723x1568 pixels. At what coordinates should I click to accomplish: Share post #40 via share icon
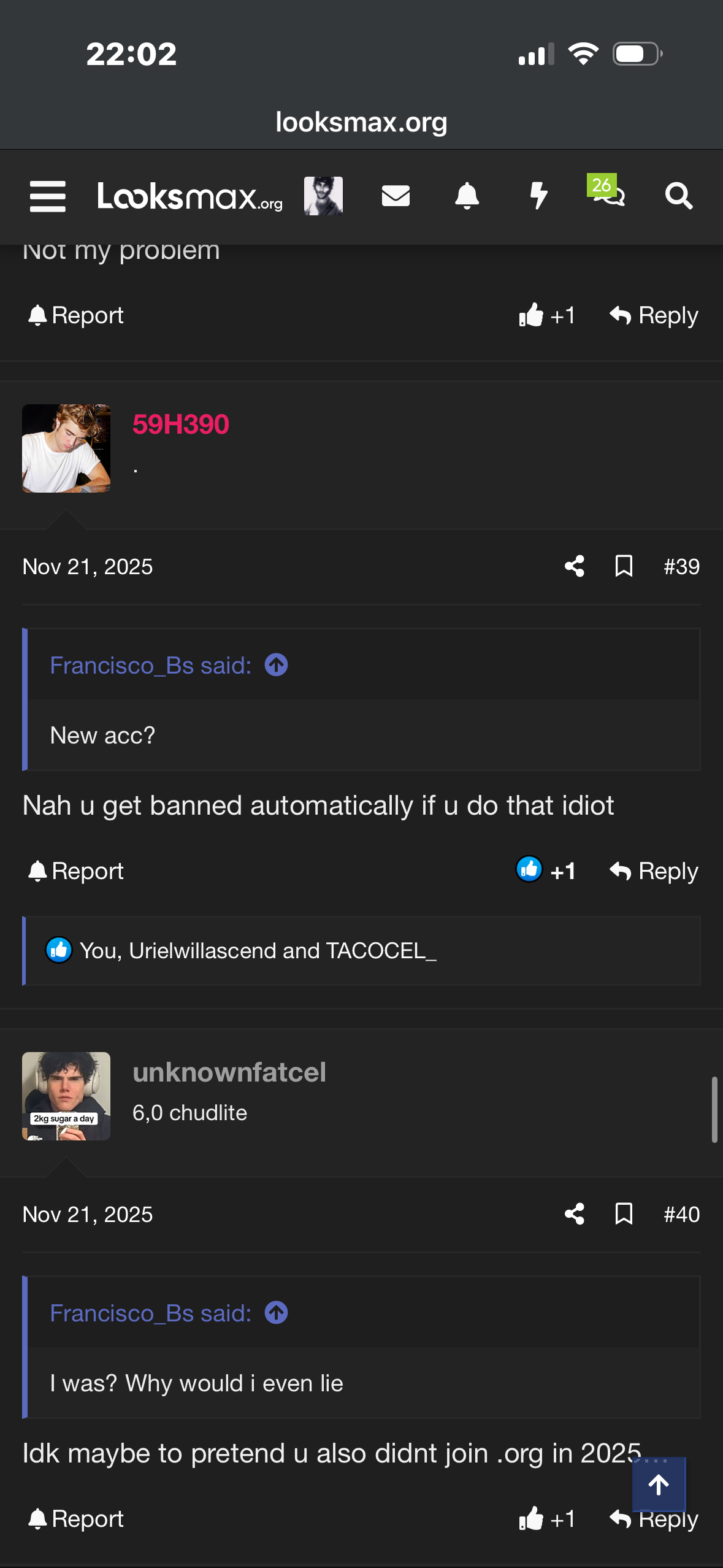coord(574,1214)
